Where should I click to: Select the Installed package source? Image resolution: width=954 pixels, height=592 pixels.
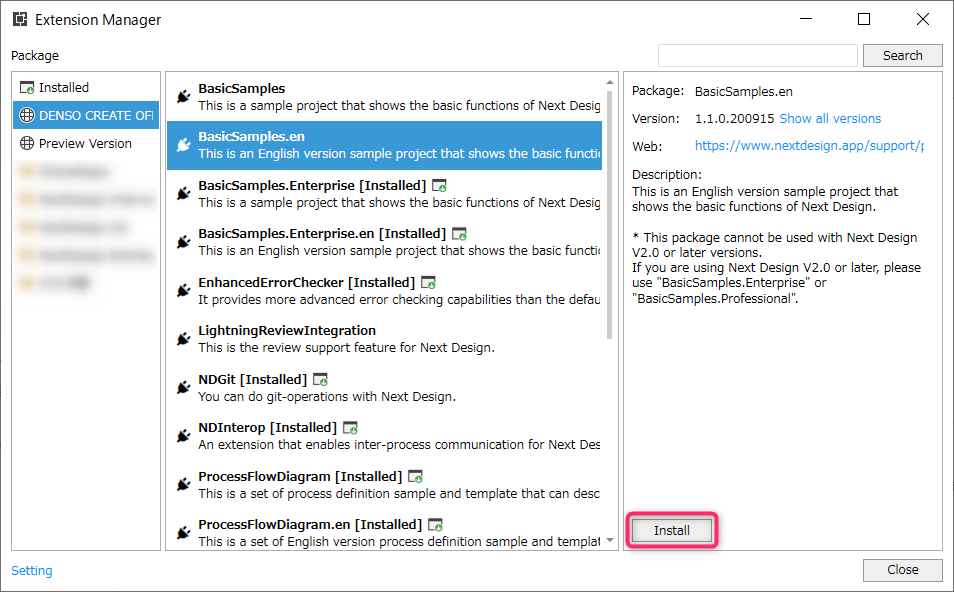86,88
